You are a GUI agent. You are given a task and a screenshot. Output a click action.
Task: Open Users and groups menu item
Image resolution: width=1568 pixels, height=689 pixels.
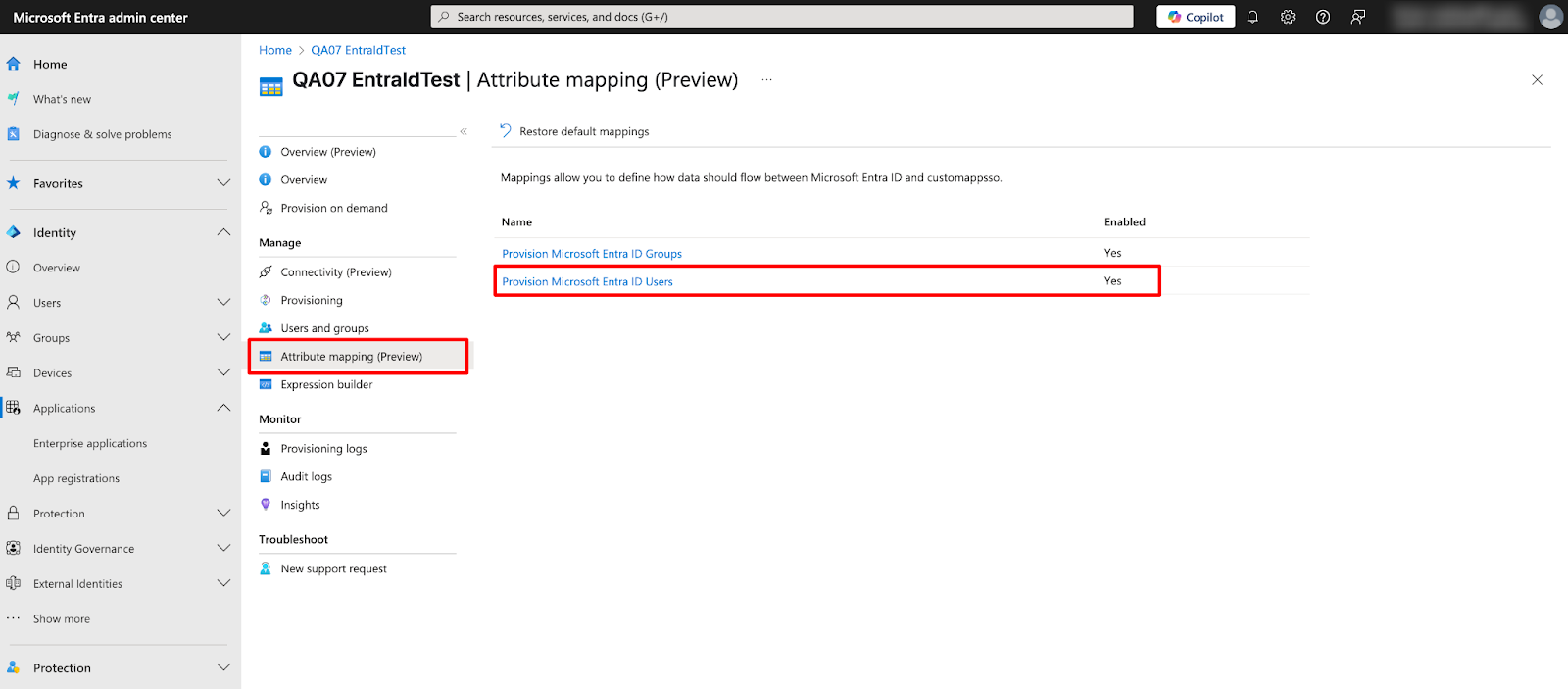(x=324, y=328)
